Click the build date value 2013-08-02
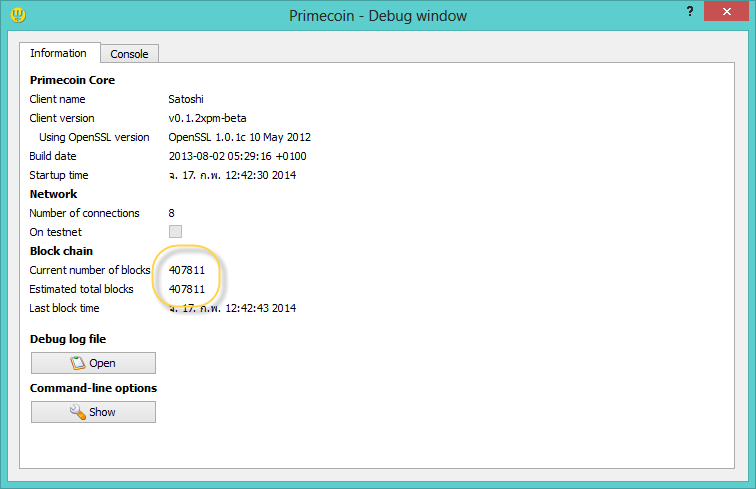The image size is (756, 489). coord(236,156)
